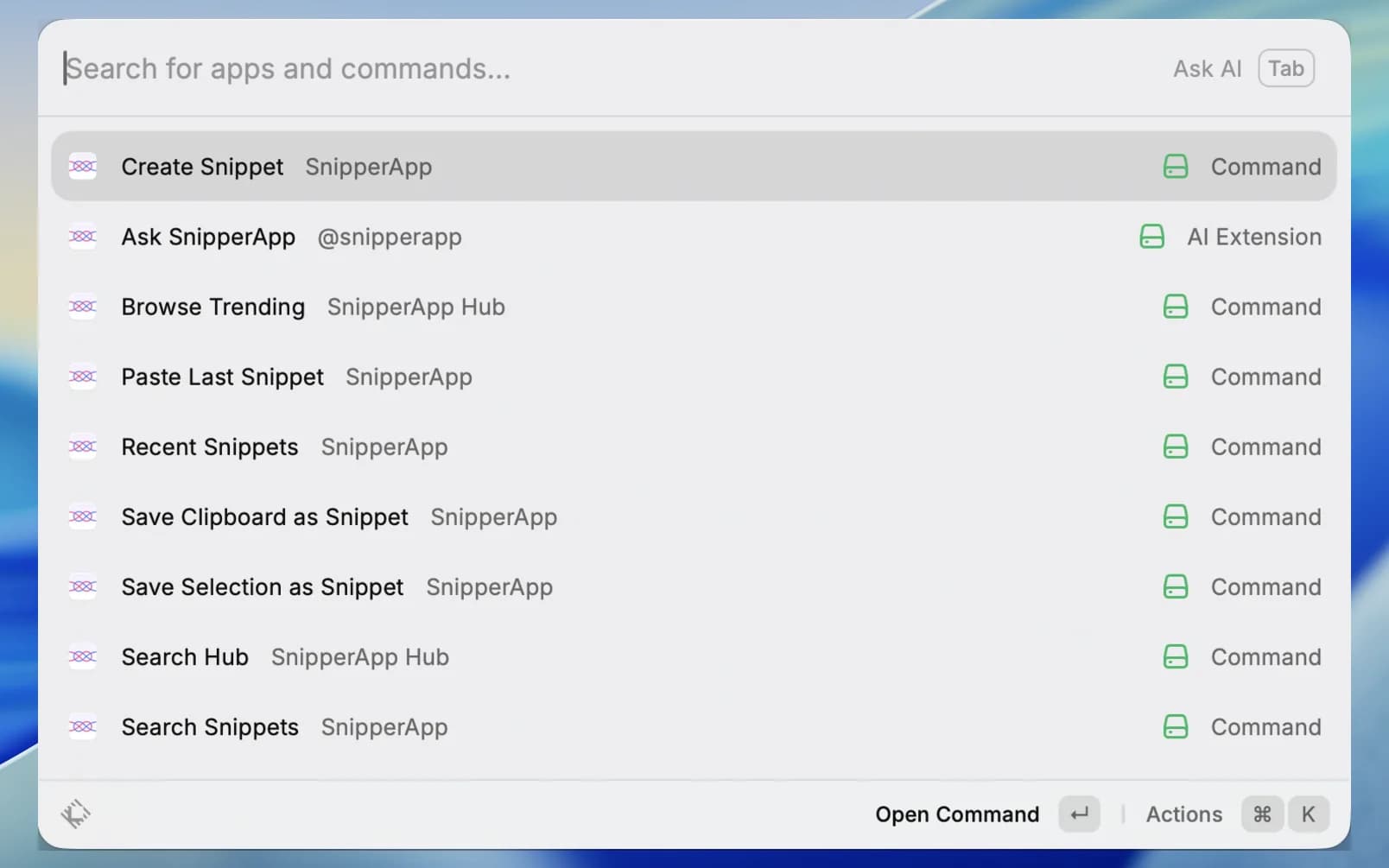1389x868 pixels.
Task: Click the Return key icon in the footer
Action: pos(1079,814)
